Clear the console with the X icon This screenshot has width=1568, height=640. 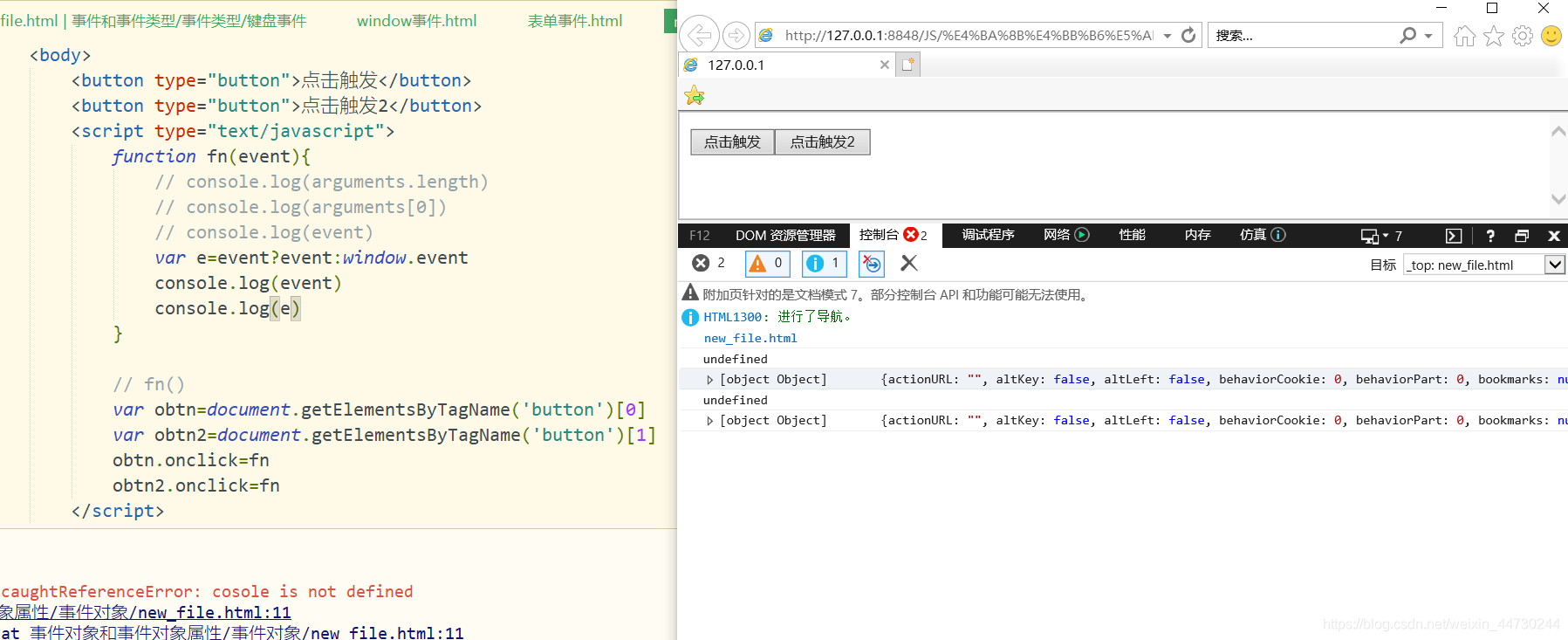click(909, 263)
